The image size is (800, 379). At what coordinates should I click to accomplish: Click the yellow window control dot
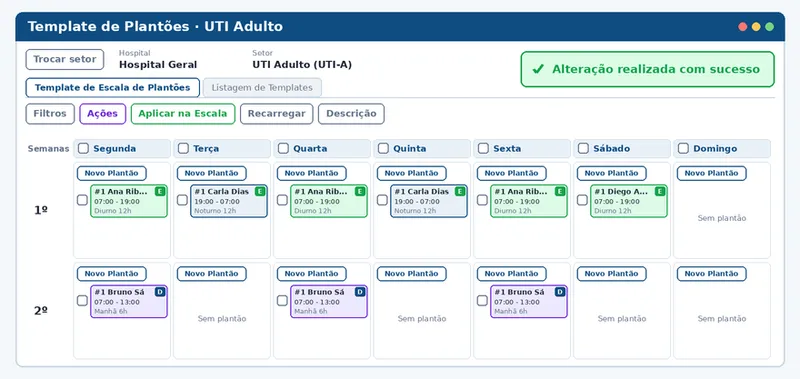click(756, 27)
